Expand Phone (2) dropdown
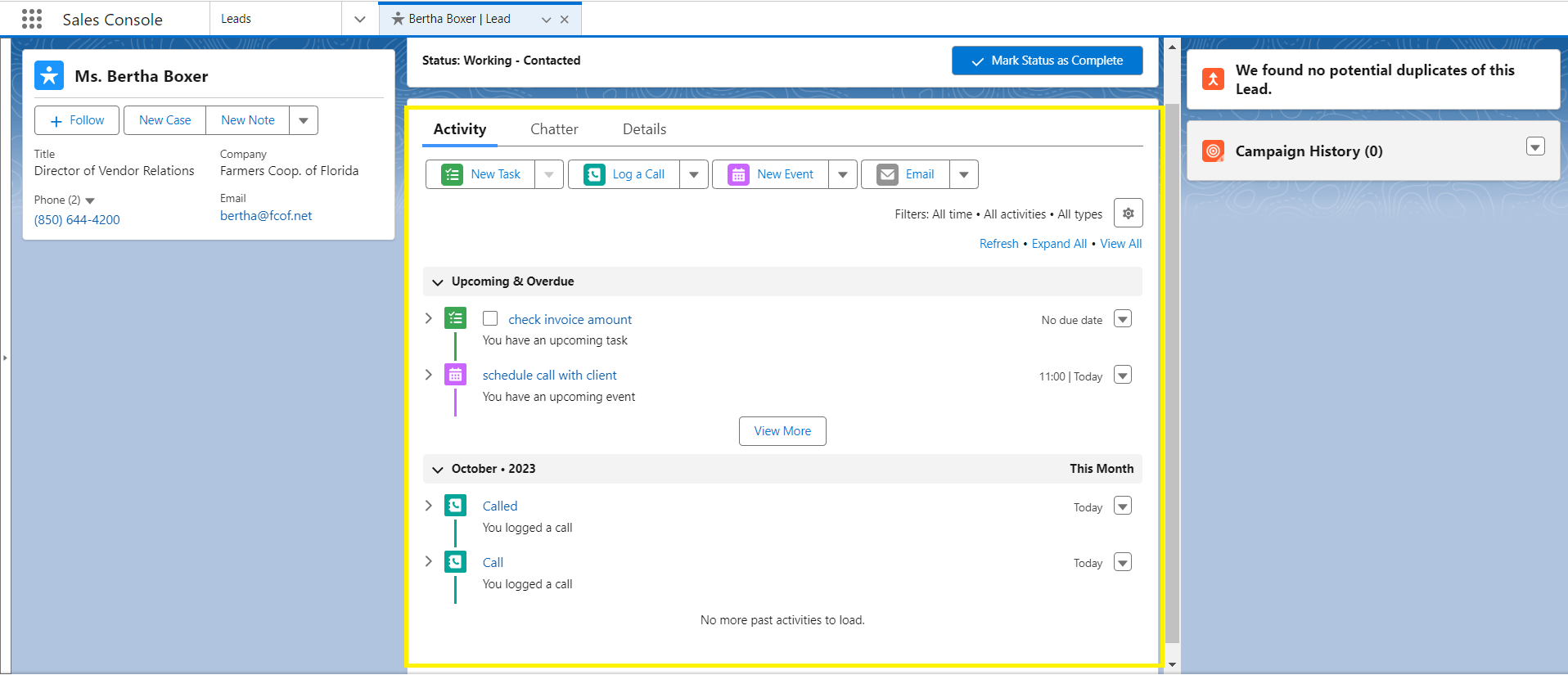 pyautogui.click(x=90, y=200)
